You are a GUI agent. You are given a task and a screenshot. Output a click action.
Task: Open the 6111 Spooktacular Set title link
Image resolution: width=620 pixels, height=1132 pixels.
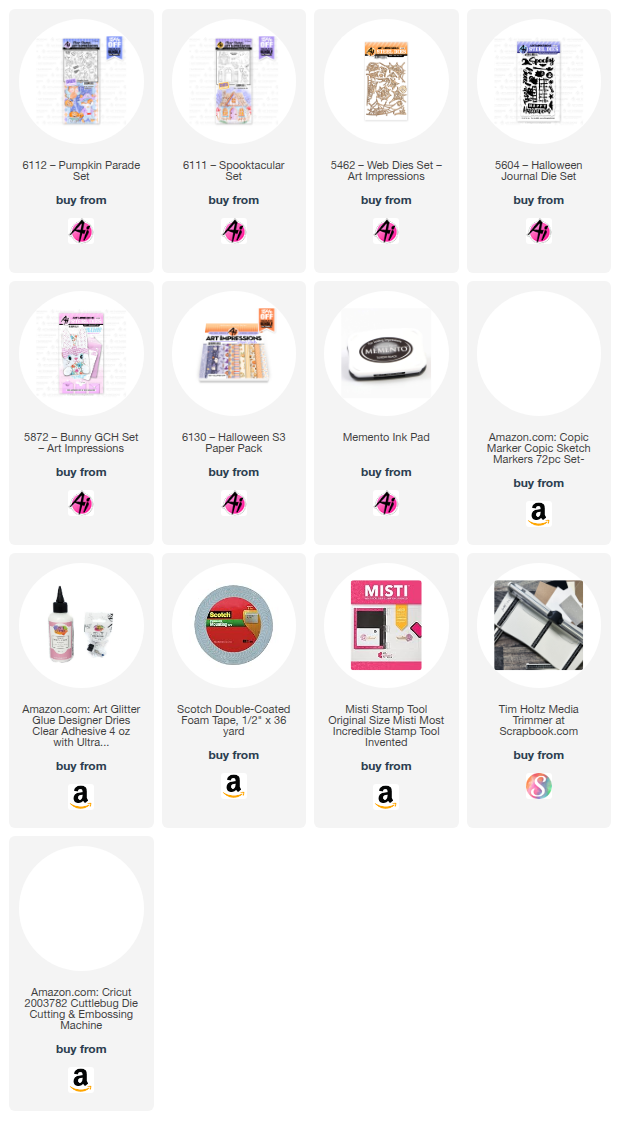pos(233,170)
